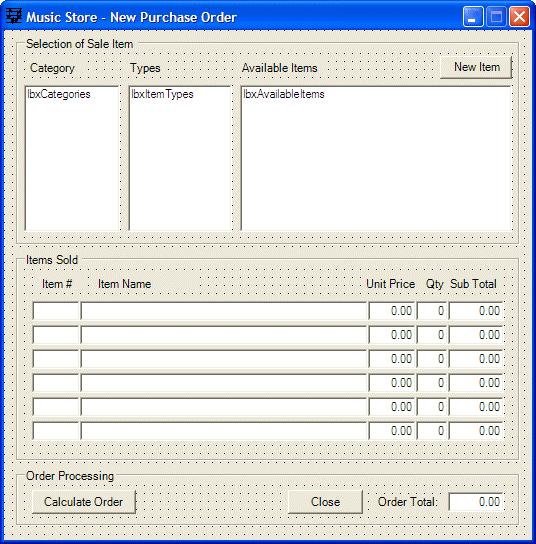This screenshot has width=536, height=544.
Task: Click the first row Unit Price field
Action: (x=392, y=311)
